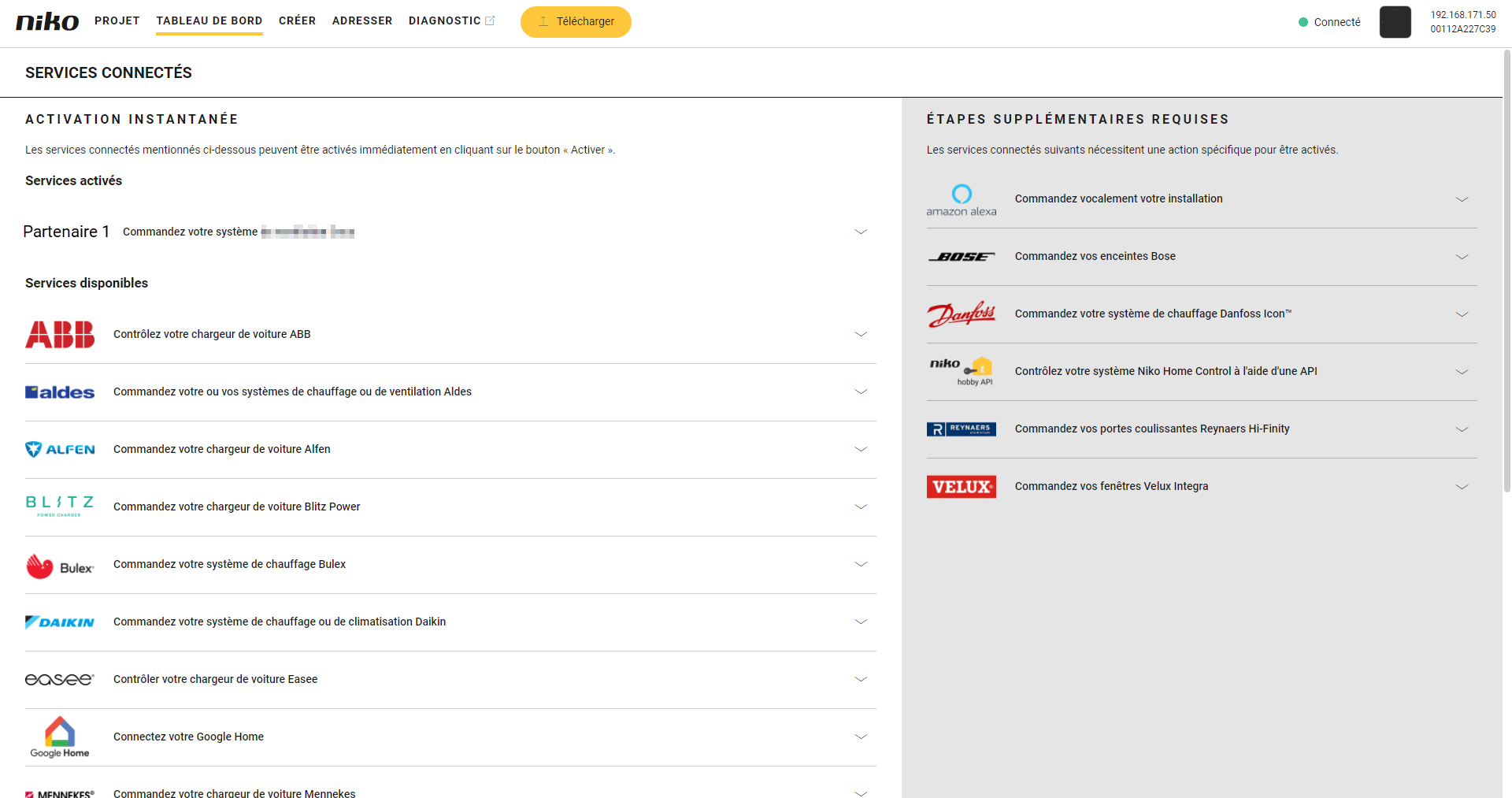1512x798 pixels.
Task: Click the MAC address 00112A227C39
Action: click(1463, 29)
